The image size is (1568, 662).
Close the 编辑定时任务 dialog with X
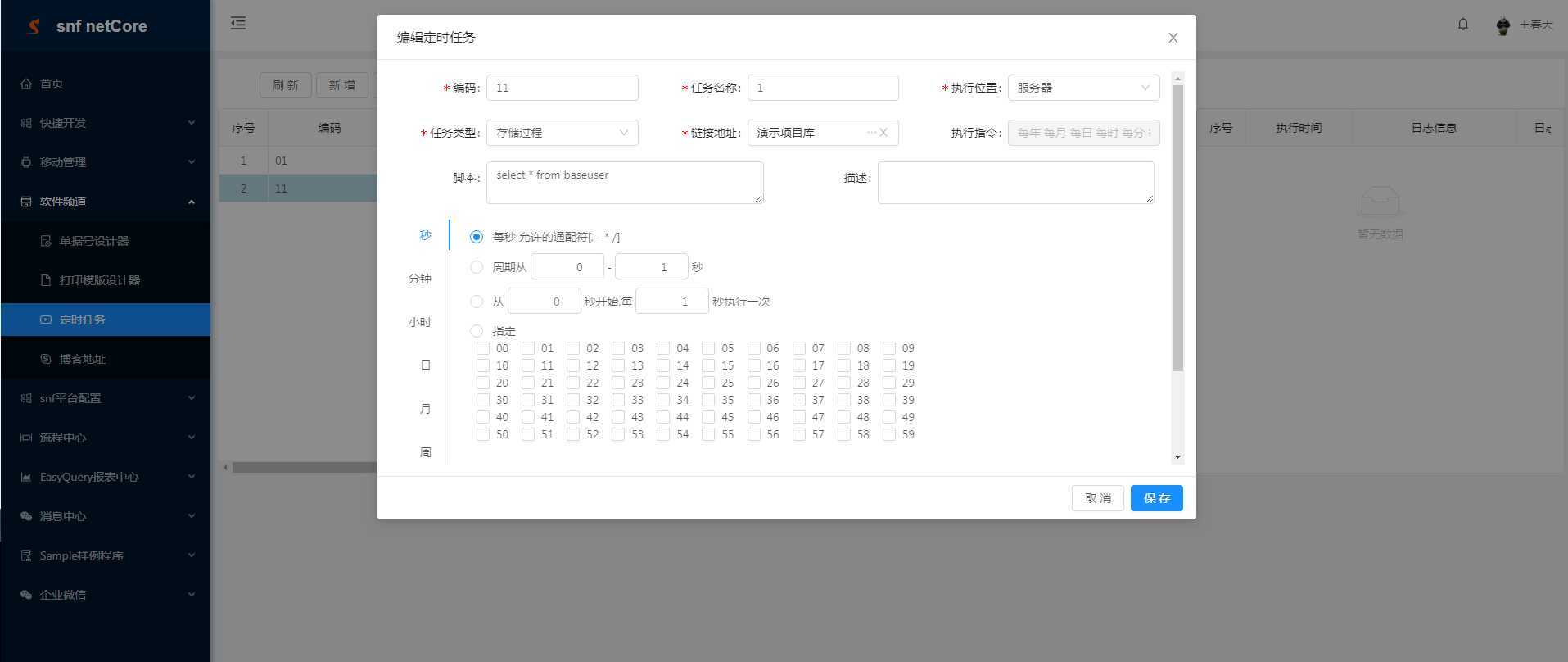coord(1173,38)
